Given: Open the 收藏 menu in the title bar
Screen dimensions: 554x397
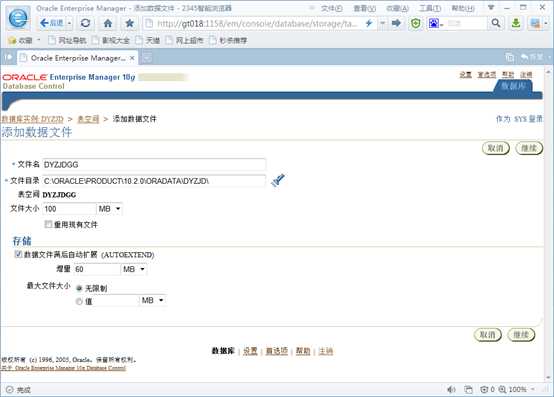Looking at the screenshot, I should [397, 8].
